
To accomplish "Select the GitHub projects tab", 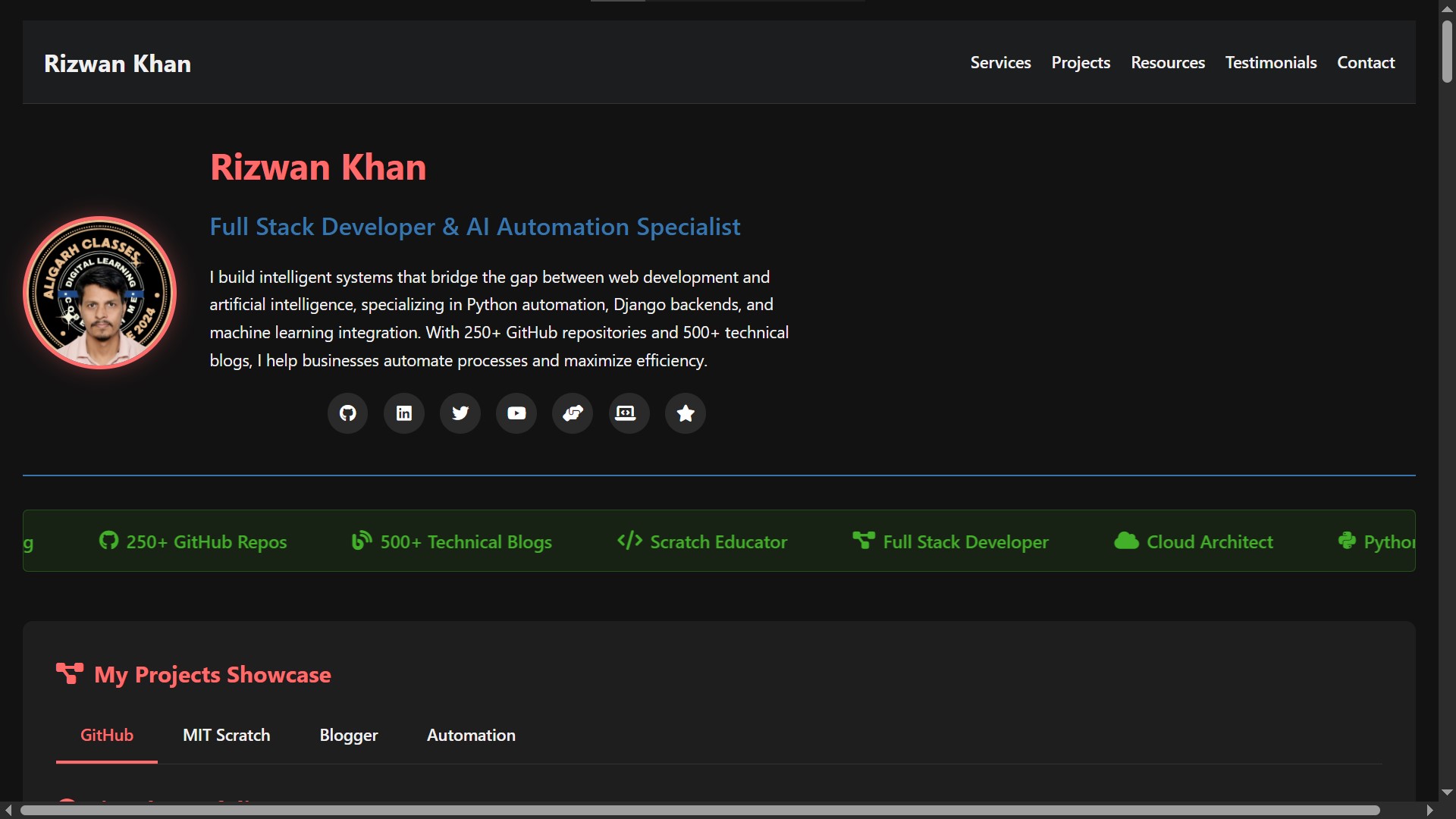I will pyautogui.click(x=107, y=735).
